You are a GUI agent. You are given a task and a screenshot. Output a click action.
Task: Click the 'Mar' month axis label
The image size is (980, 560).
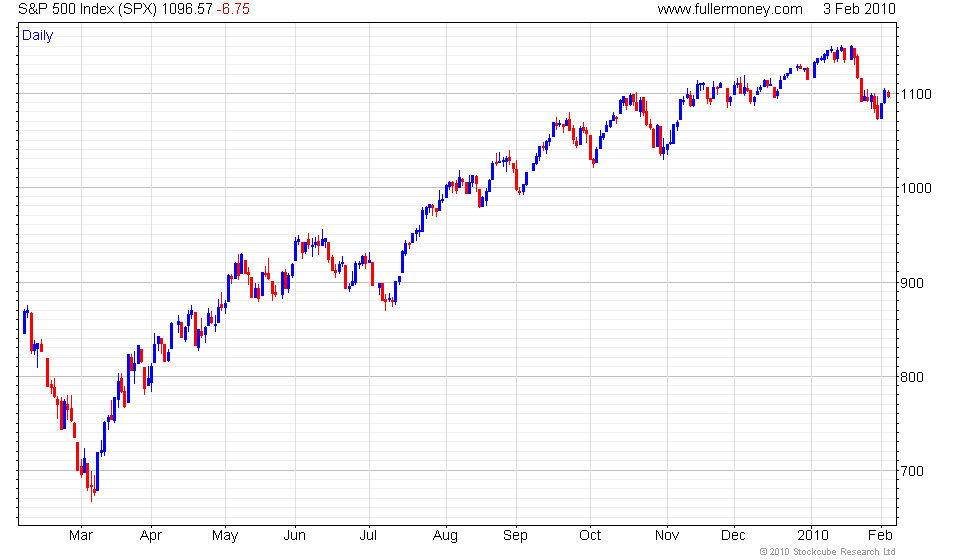tap(81, 535)
